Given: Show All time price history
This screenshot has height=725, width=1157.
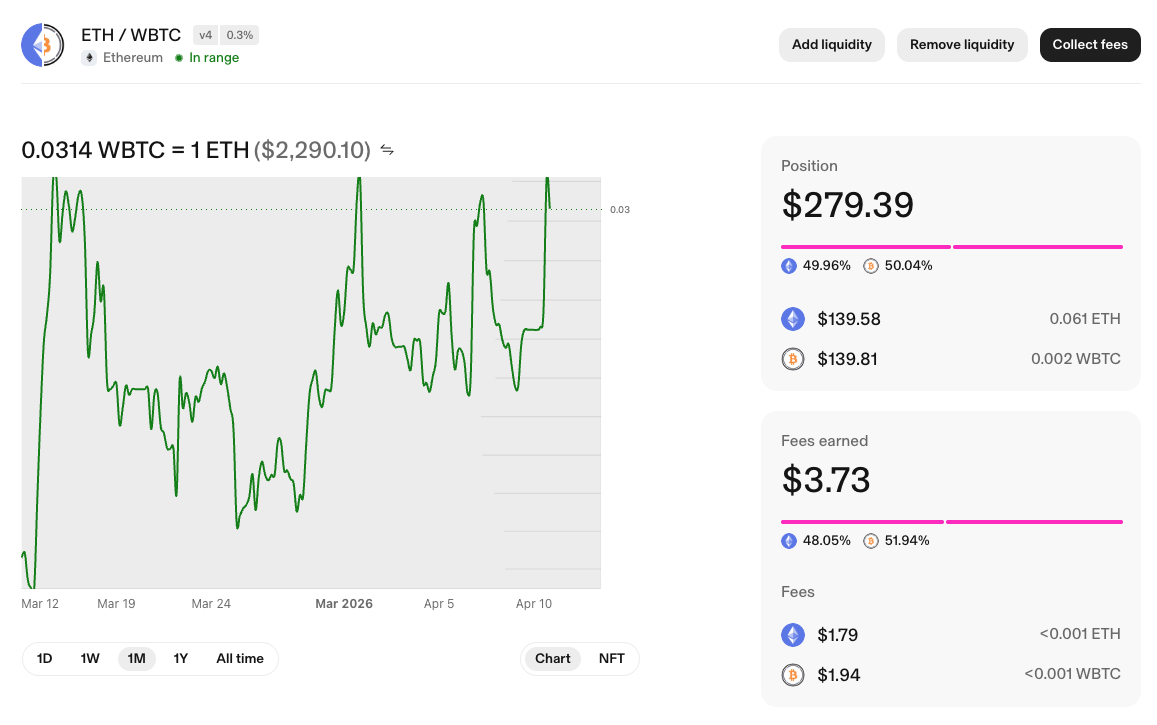Looking at the screenshot, I should [x=240, y=659].
